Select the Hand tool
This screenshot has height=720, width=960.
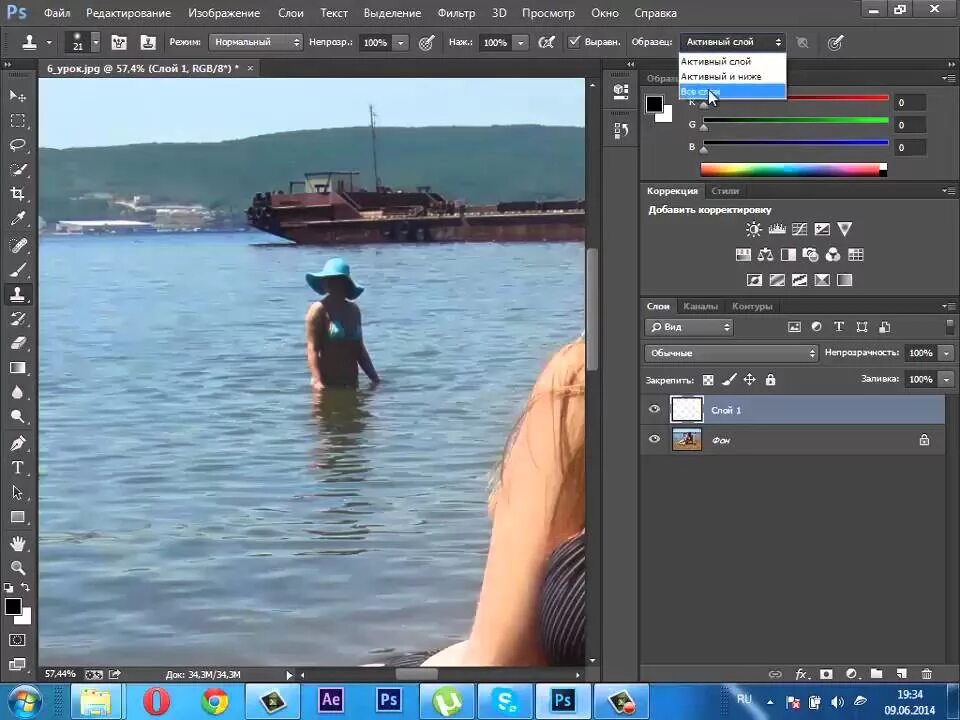click(x=17, y=543)
